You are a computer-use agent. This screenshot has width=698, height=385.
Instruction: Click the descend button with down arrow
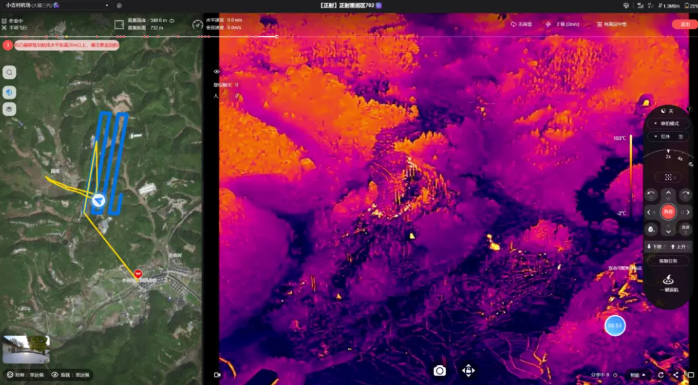click(655, 247)
